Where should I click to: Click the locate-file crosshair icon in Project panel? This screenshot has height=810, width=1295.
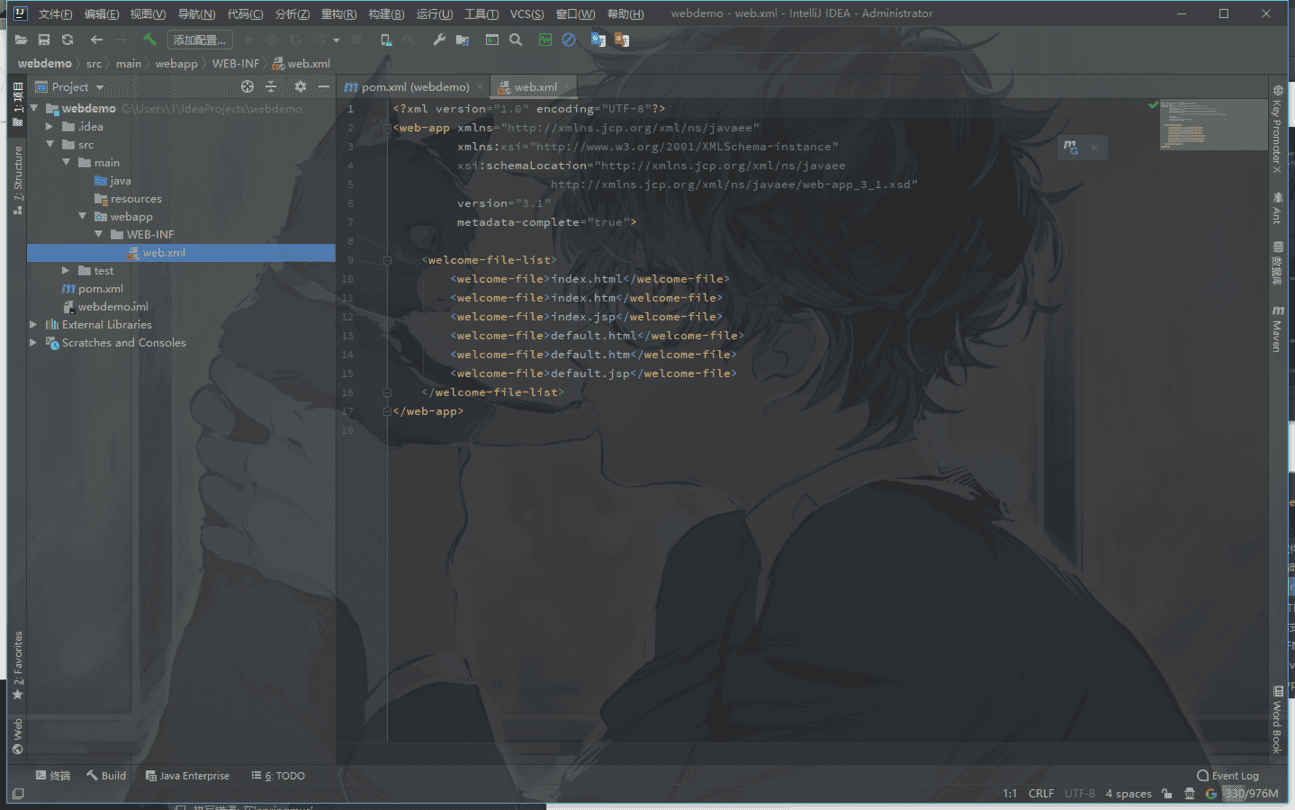click(248, 87)
